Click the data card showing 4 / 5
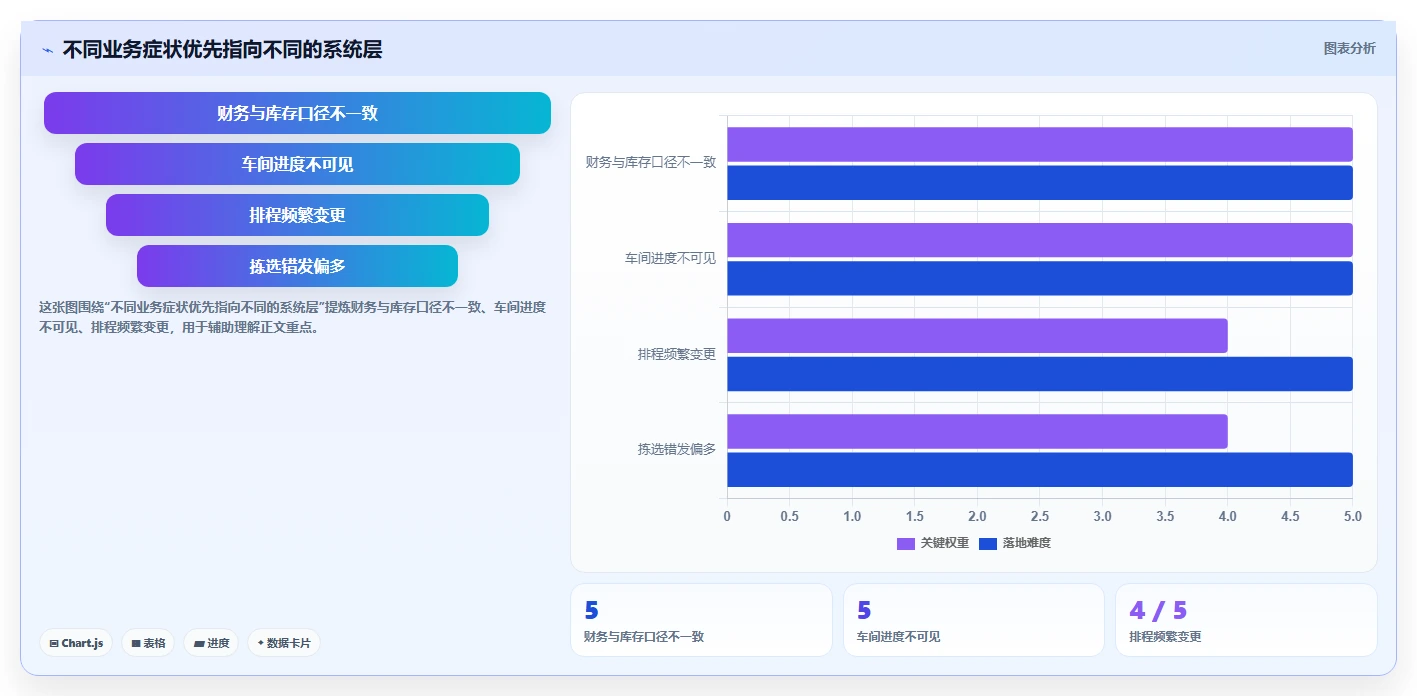The image size is (1417, 696). [x=1246, y=620]
